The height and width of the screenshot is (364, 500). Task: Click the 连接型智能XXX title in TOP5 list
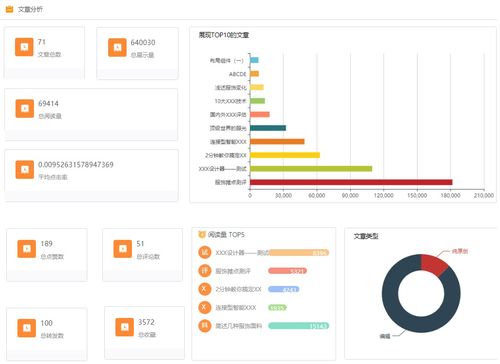tap(236, 308)
